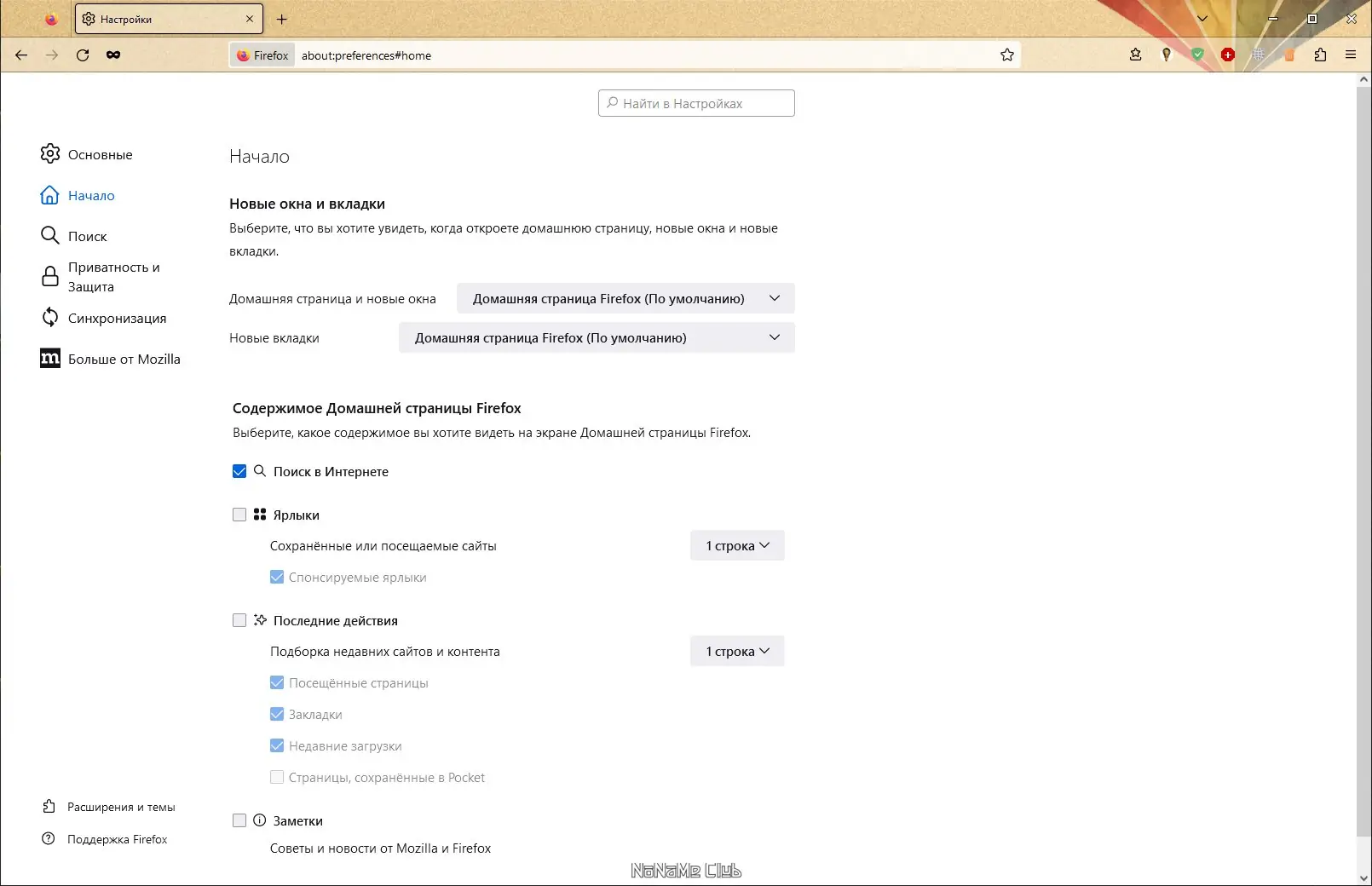This screenshot has height=886, width=1372.
Task: Toggle Недавние загрузки checkbox
Action: click(x=277, y=745)
